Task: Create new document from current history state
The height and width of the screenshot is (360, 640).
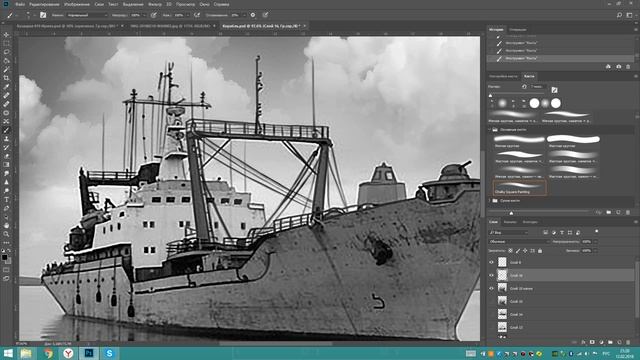Action: coord(608,67)
